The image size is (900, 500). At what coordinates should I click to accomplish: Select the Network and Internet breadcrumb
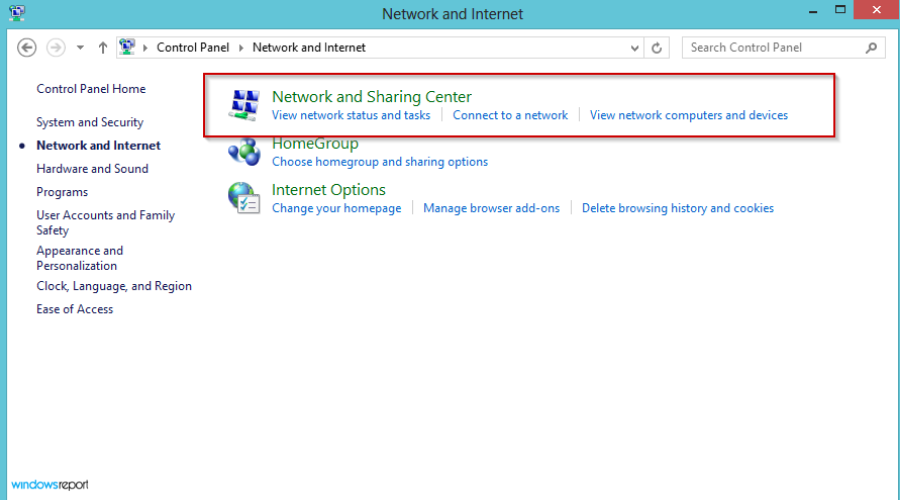point(309,48)
